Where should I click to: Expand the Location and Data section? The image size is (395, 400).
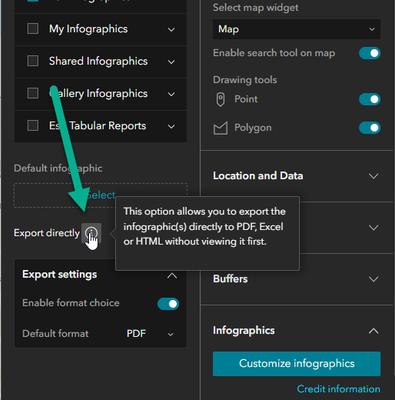[x=374, y=176]
